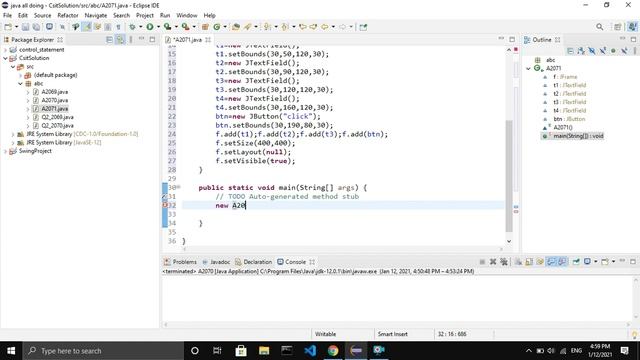Switch to the Problems tab

[180, 262]
